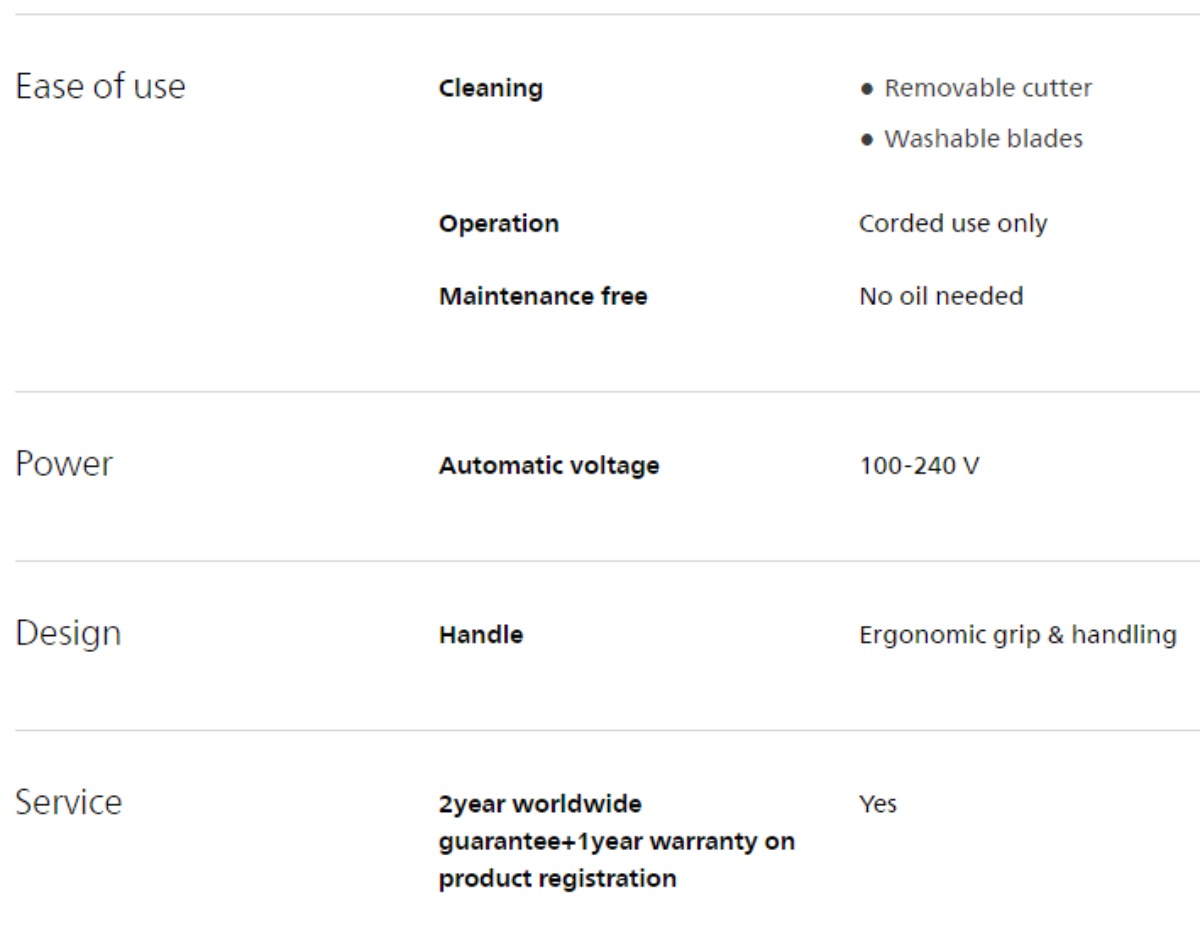Select the Handle label
This screenshot has height=935, width=1200.
[x=481, y=635]
